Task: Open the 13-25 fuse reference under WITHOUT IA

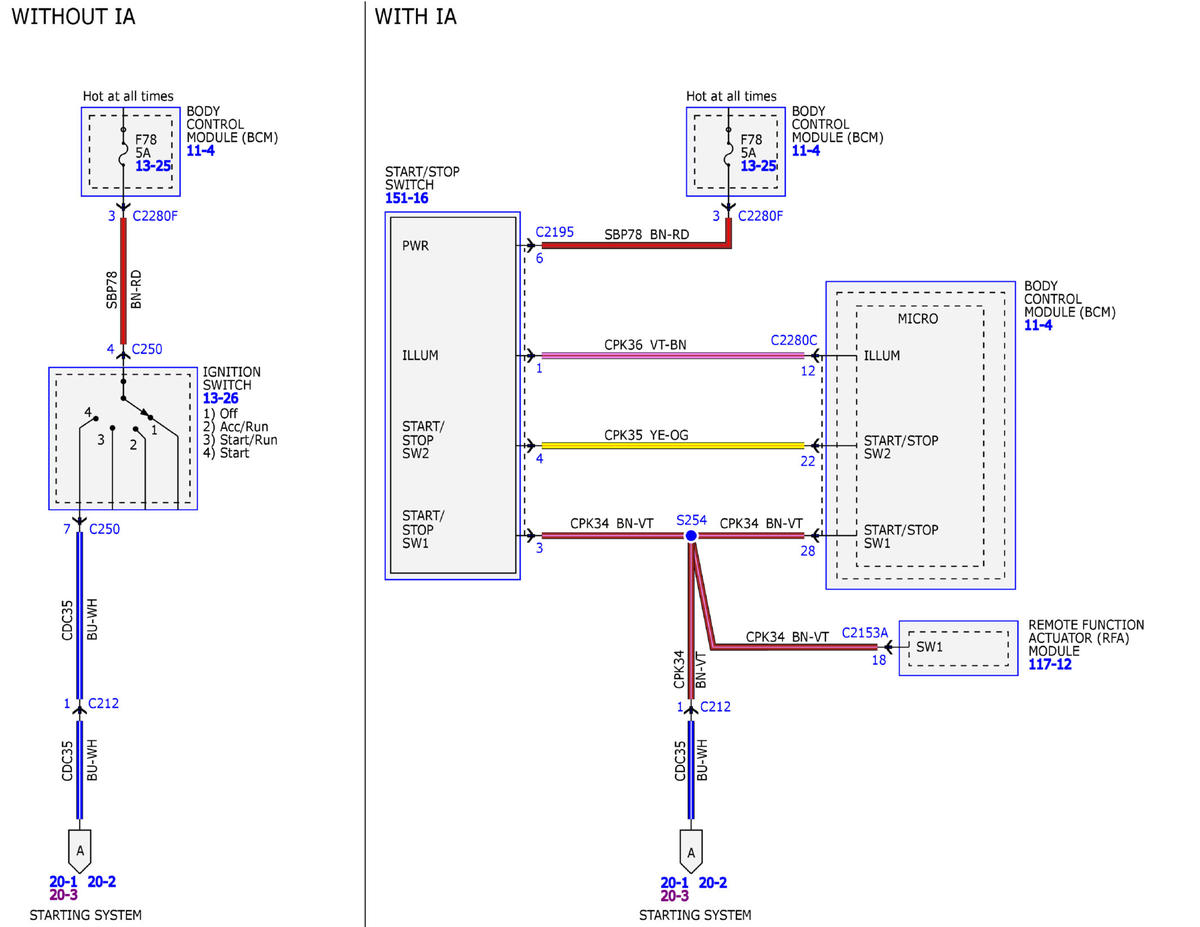Action: [x=153, y=166]
